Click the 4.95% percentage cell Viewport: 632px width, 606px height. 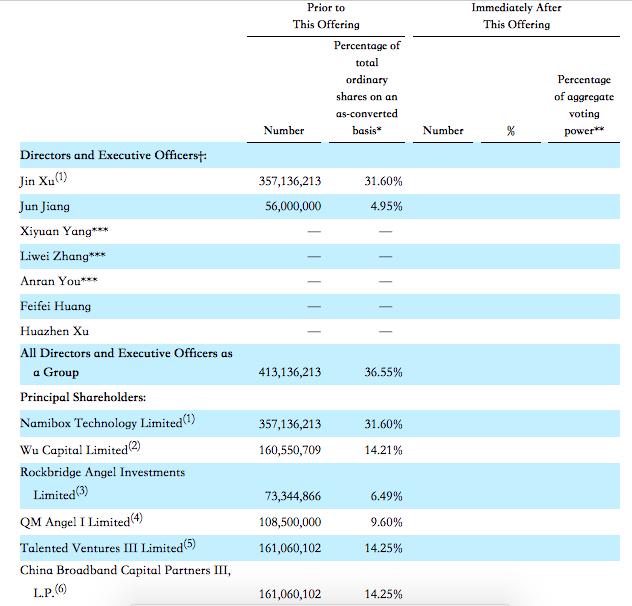pos(387,206)
